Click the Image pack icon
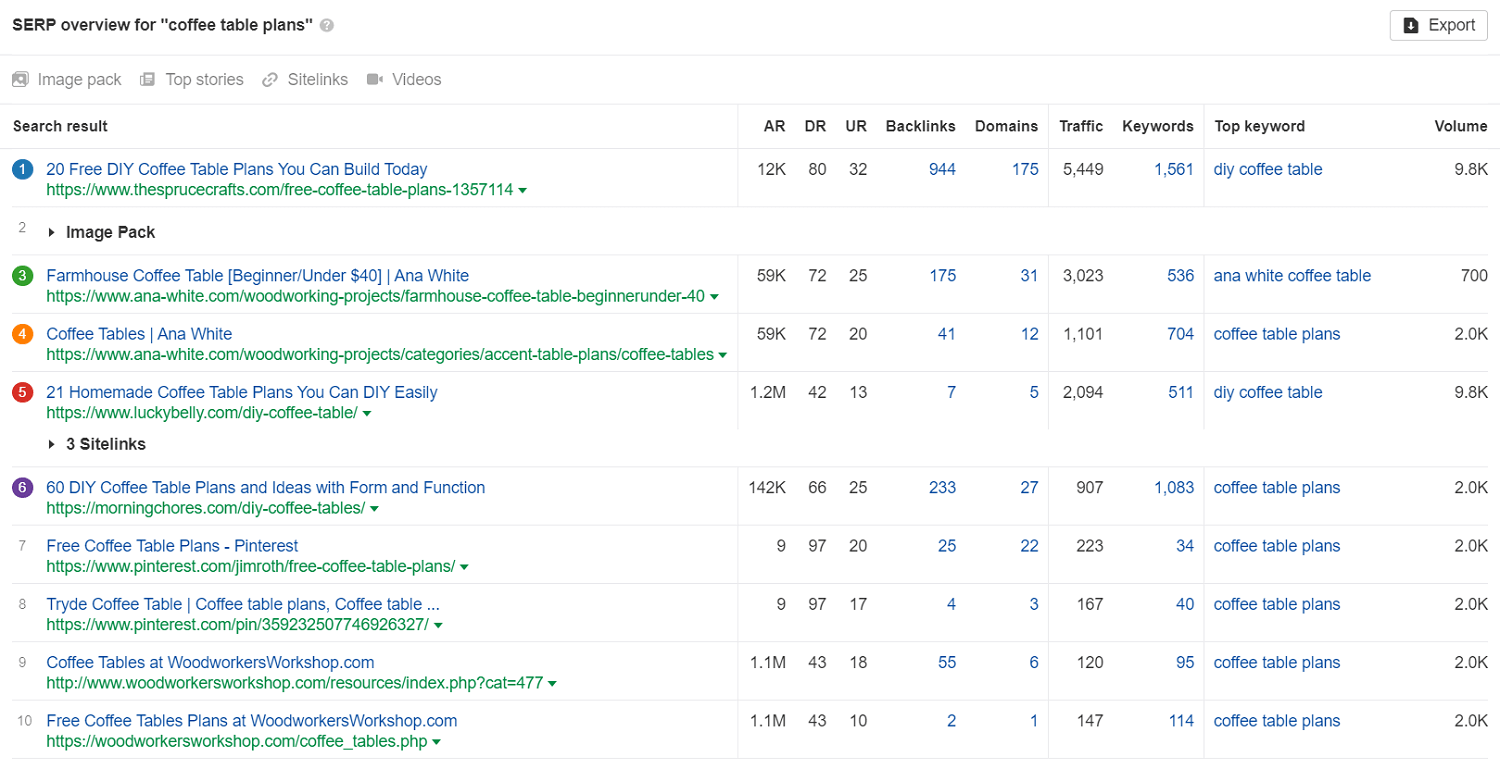Image resolution: width=1500 pixels, height=769 pixels. (20, 79)
